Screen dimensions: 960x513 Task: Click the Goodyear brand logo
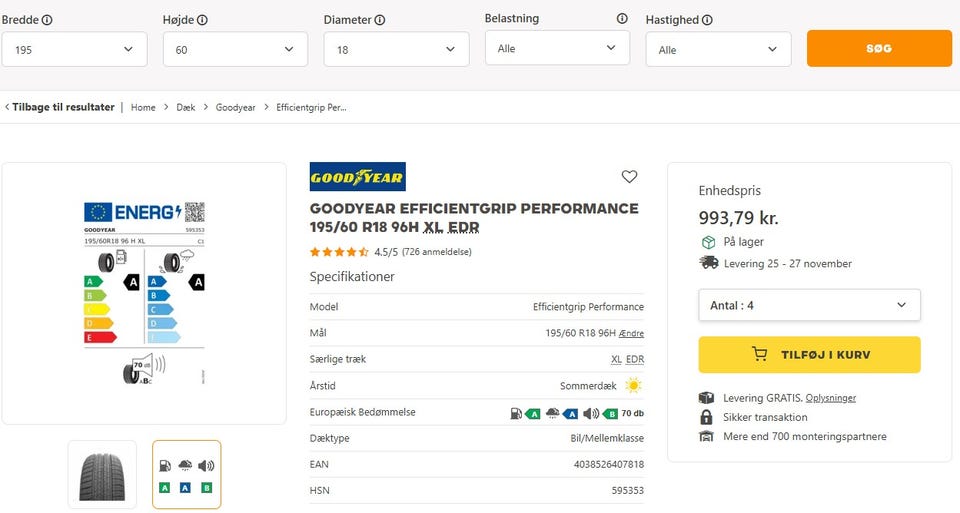tap(357, 177)
